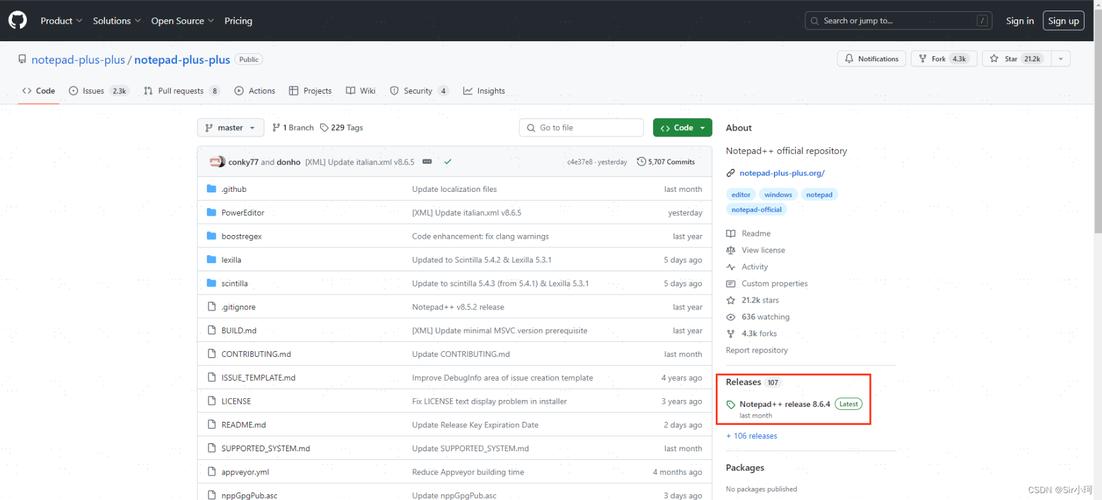The height and width of the screenshot is (500, 1102).
Task: Expand commit message ellipsis button
Action: (x=427, y=162)
